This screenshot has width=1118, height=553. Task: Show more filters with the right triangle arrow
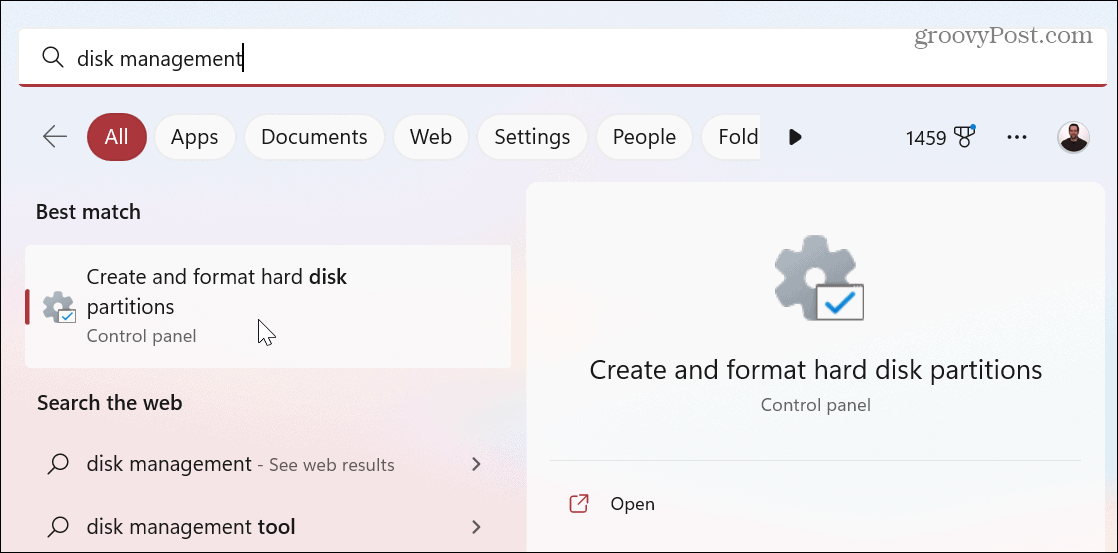pos(796,137)
